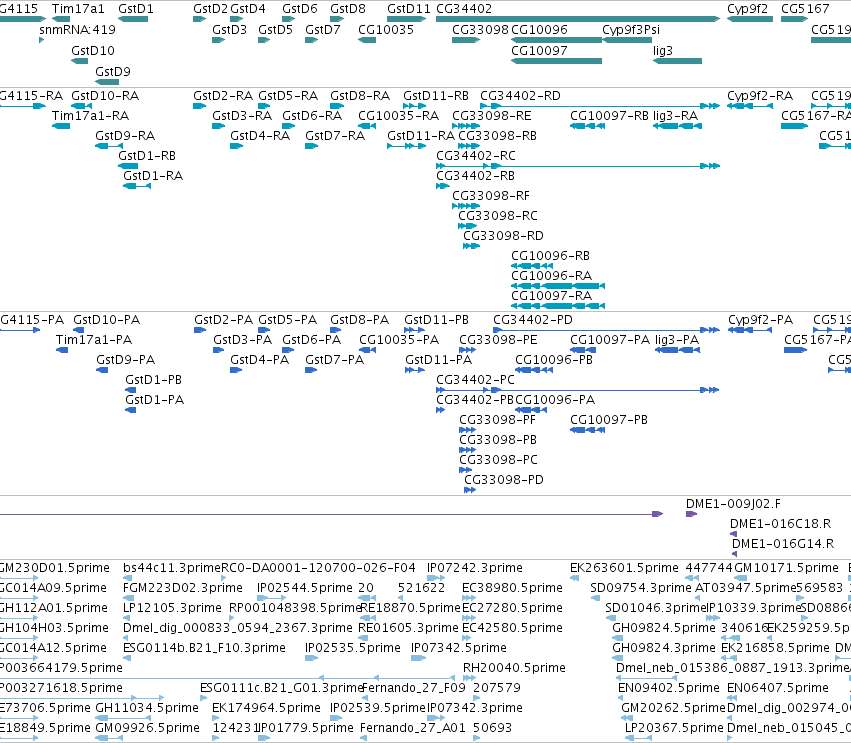Screen dimensions: 851x743
Task: Click the CG34402-PD protein label
Action: [x=533, y=320]
